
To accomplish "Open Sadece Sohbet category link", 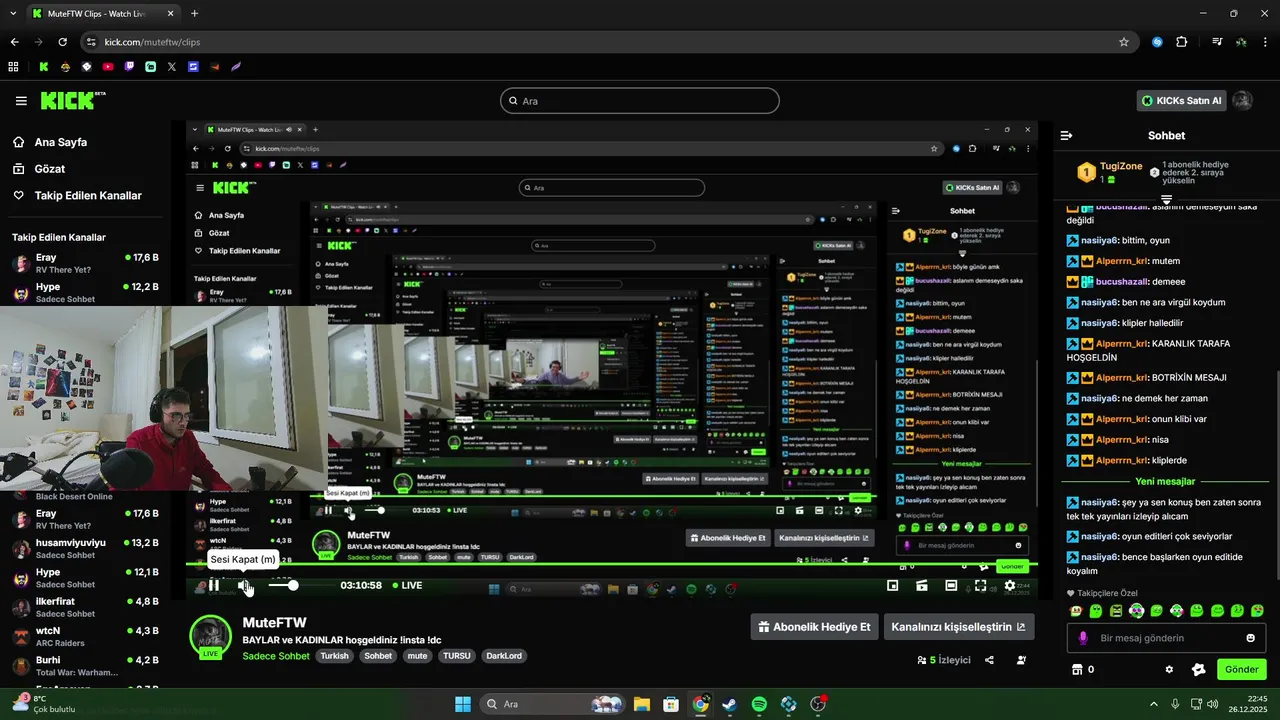I will (276, 656).
